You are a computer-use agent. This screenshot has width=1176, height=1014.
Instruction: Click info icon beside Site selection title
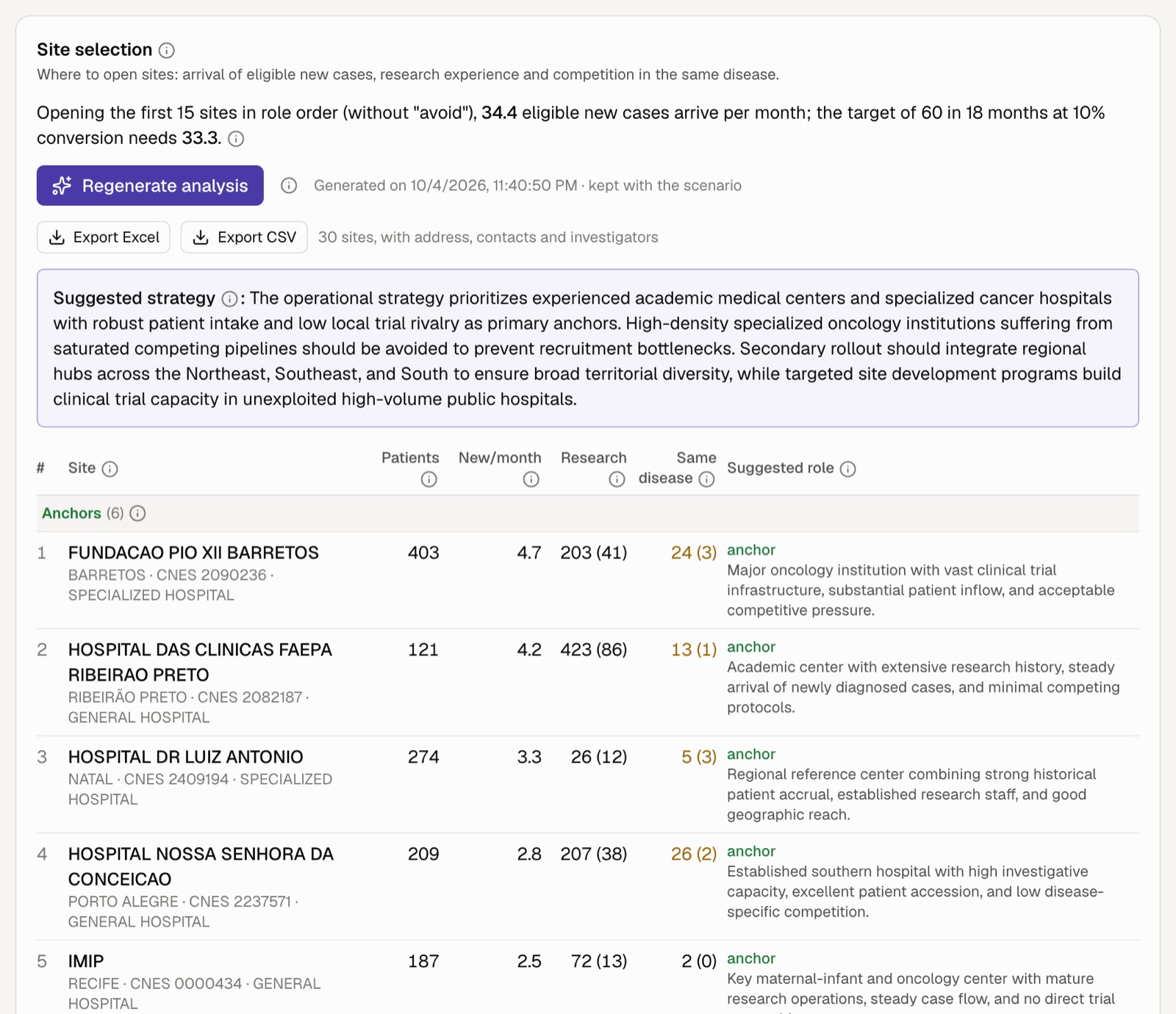click(x=167, y=50)
